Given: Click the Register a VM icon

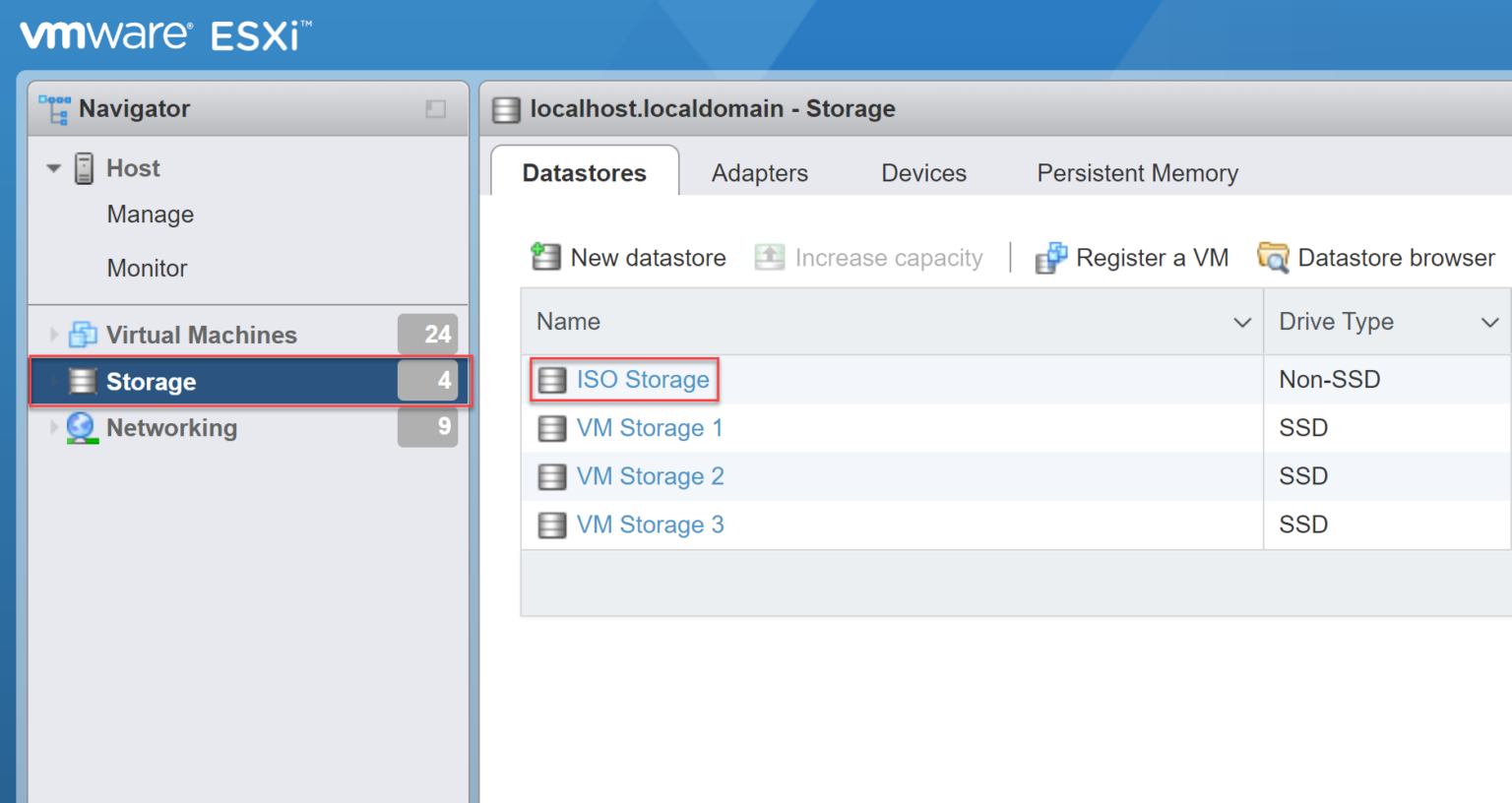Looking at the screenshot, I should [1051, 258].
